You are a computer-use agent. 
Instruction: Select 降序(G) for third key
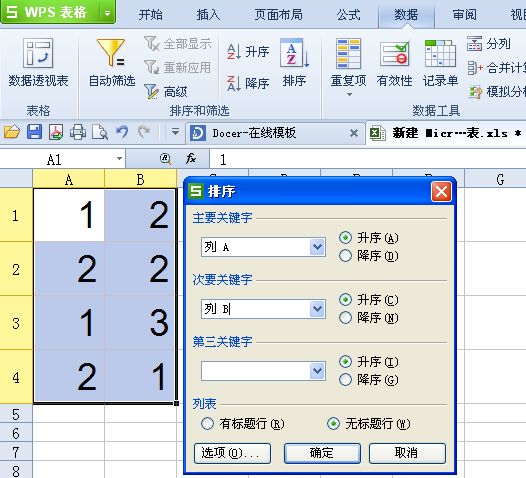coord(345,380)
